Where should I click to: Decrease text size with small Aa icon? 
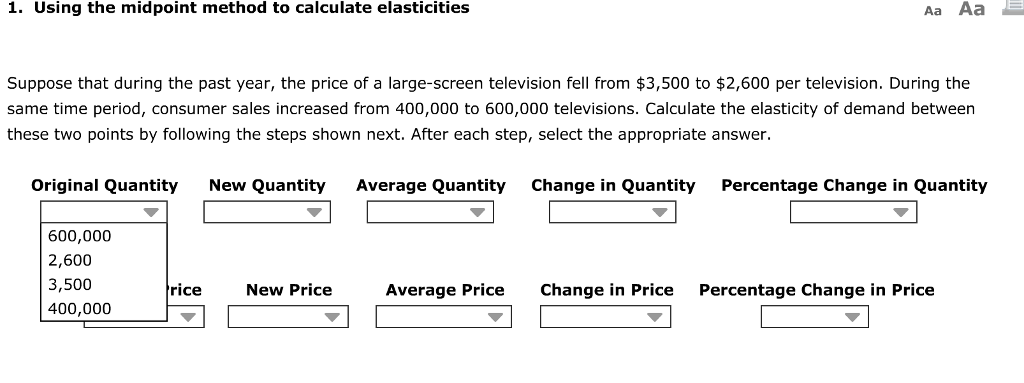coord(933,10)
